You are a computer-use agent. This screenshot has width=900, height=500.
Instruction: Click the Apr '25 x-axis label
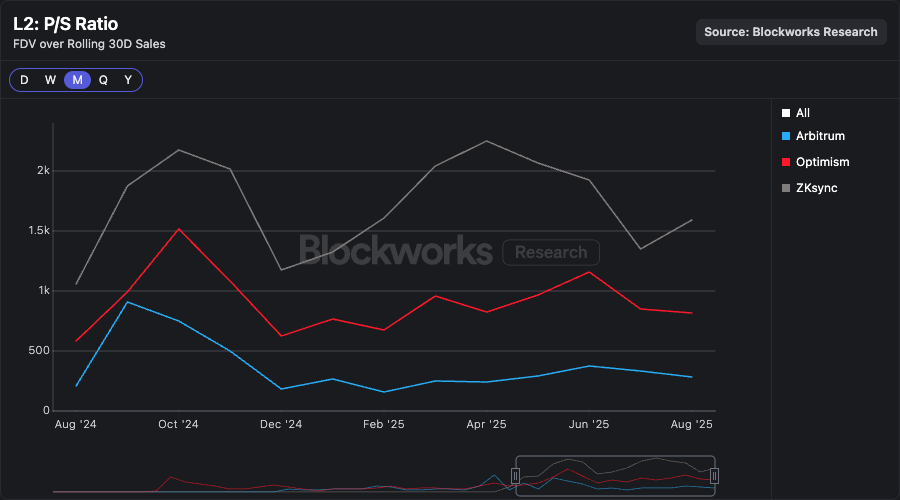pyautogui.click(x=486, y=424)
